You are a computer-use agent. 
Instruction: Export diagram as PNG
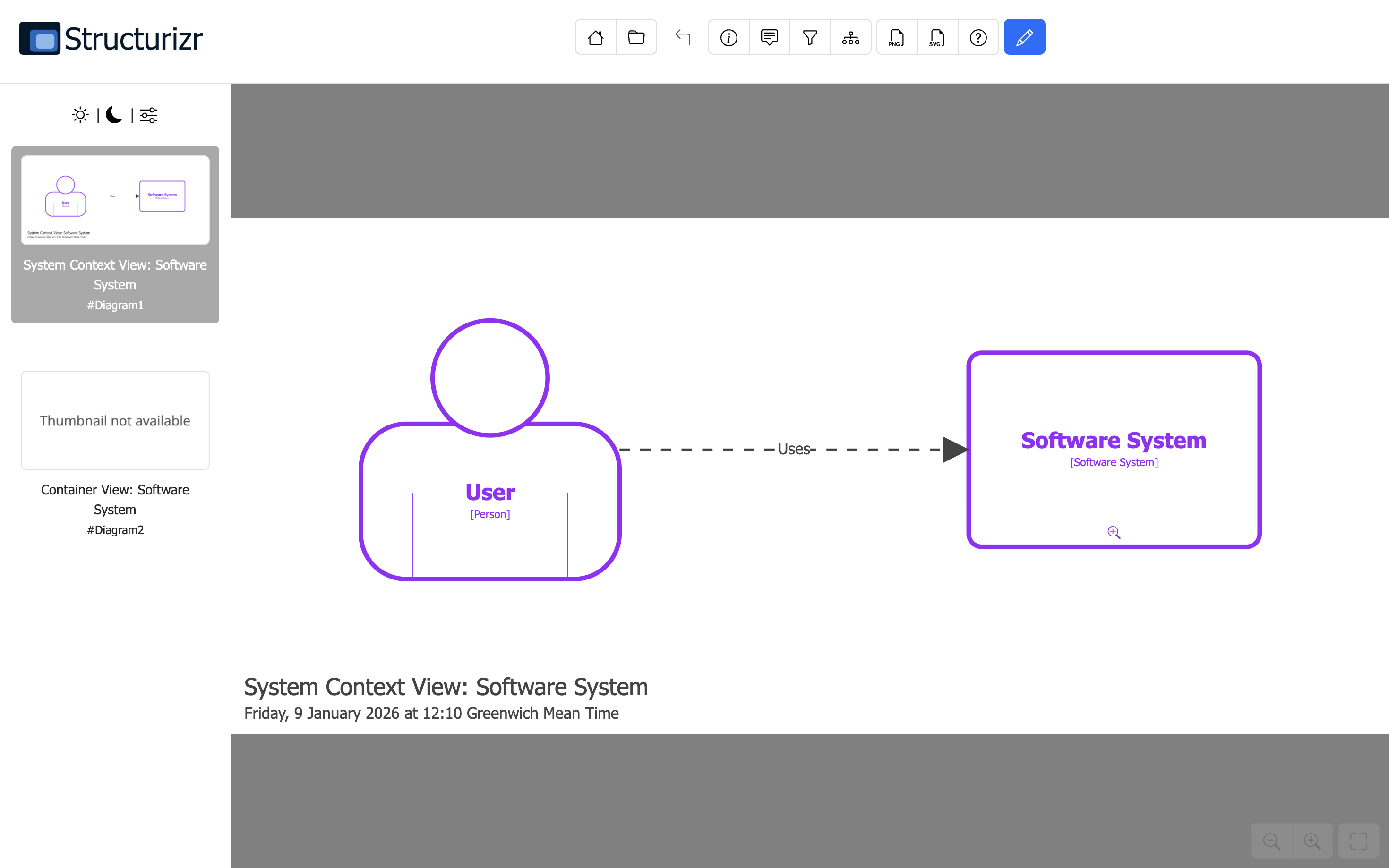[896, 37]
